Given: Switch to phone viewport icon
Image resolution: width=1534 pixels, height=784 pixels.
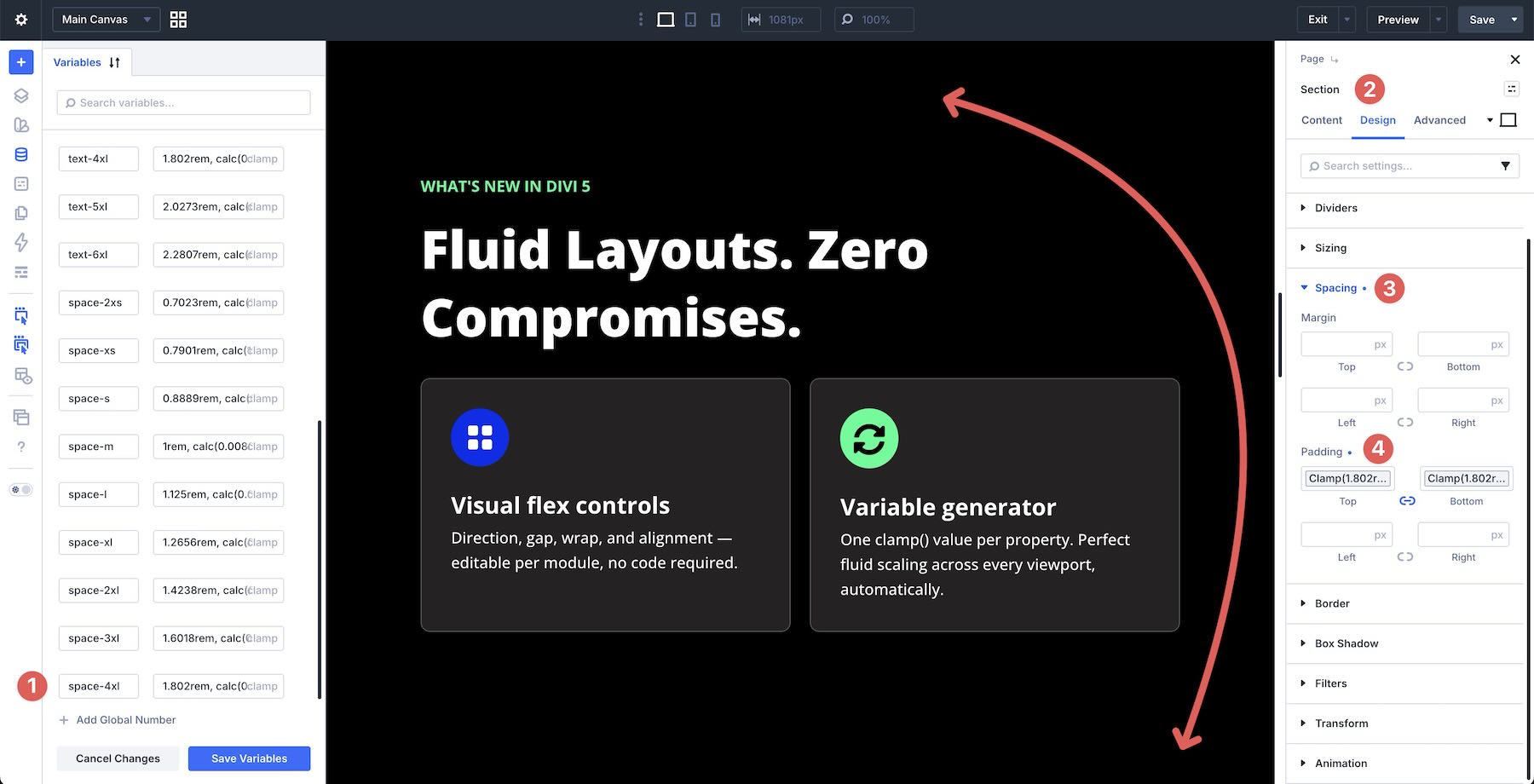Looking at the screenshot, I should click(715, 20).
